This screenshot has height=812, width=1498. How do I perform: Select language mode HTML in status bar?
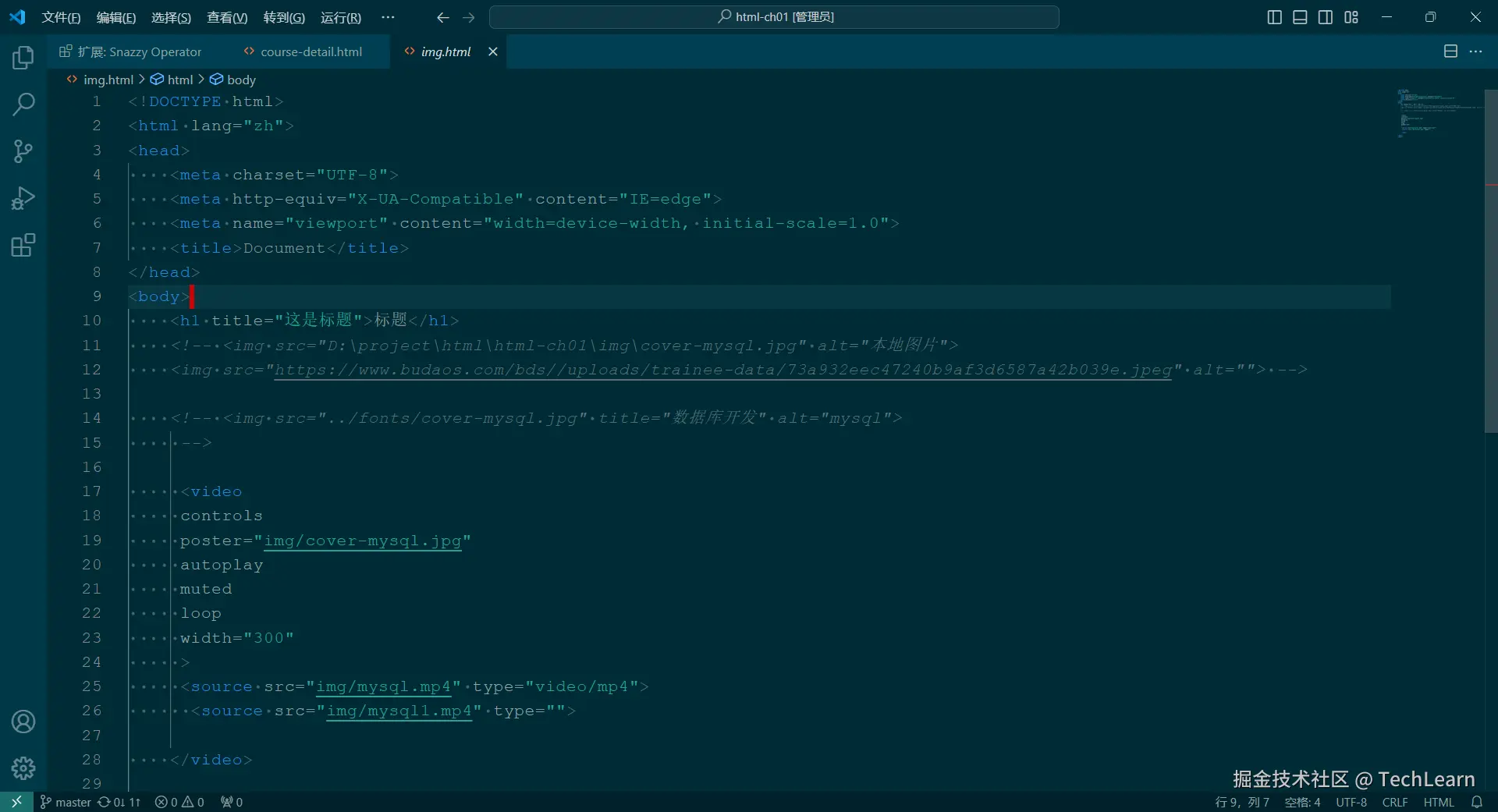[1439, 802]
